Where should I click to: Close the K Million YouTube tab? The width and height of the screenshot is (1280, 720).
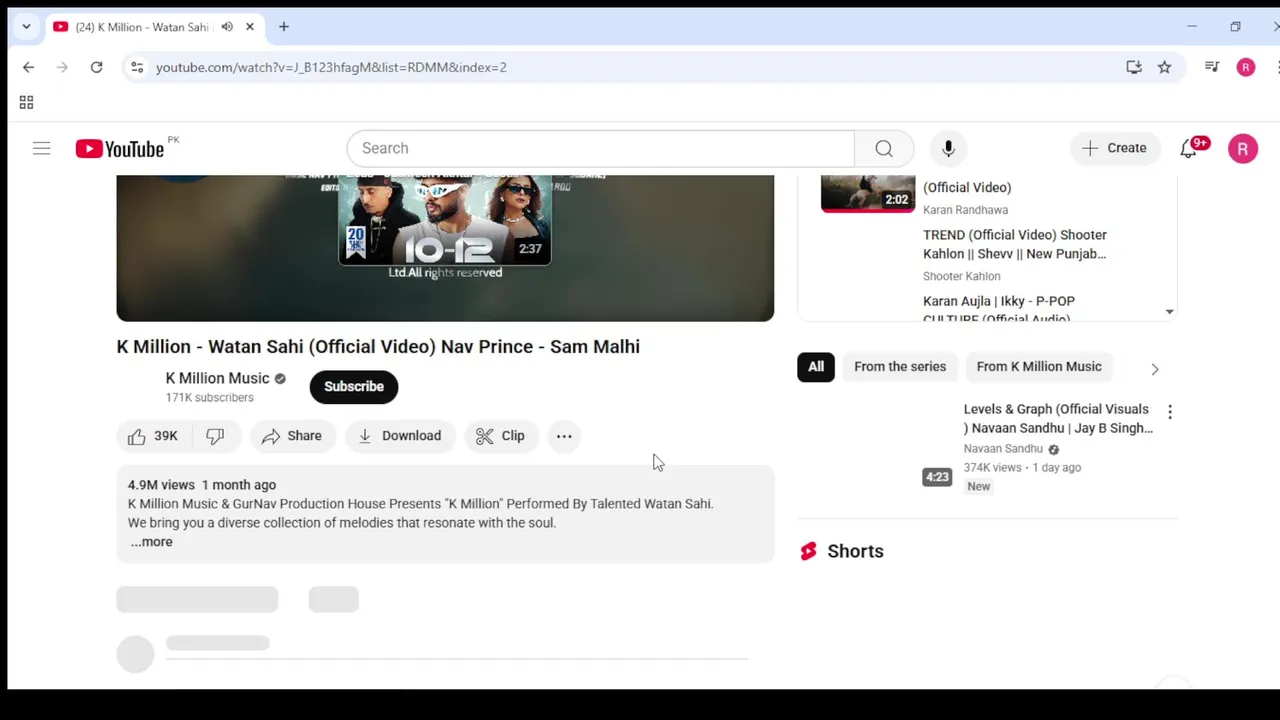click(x=250, y=27)
